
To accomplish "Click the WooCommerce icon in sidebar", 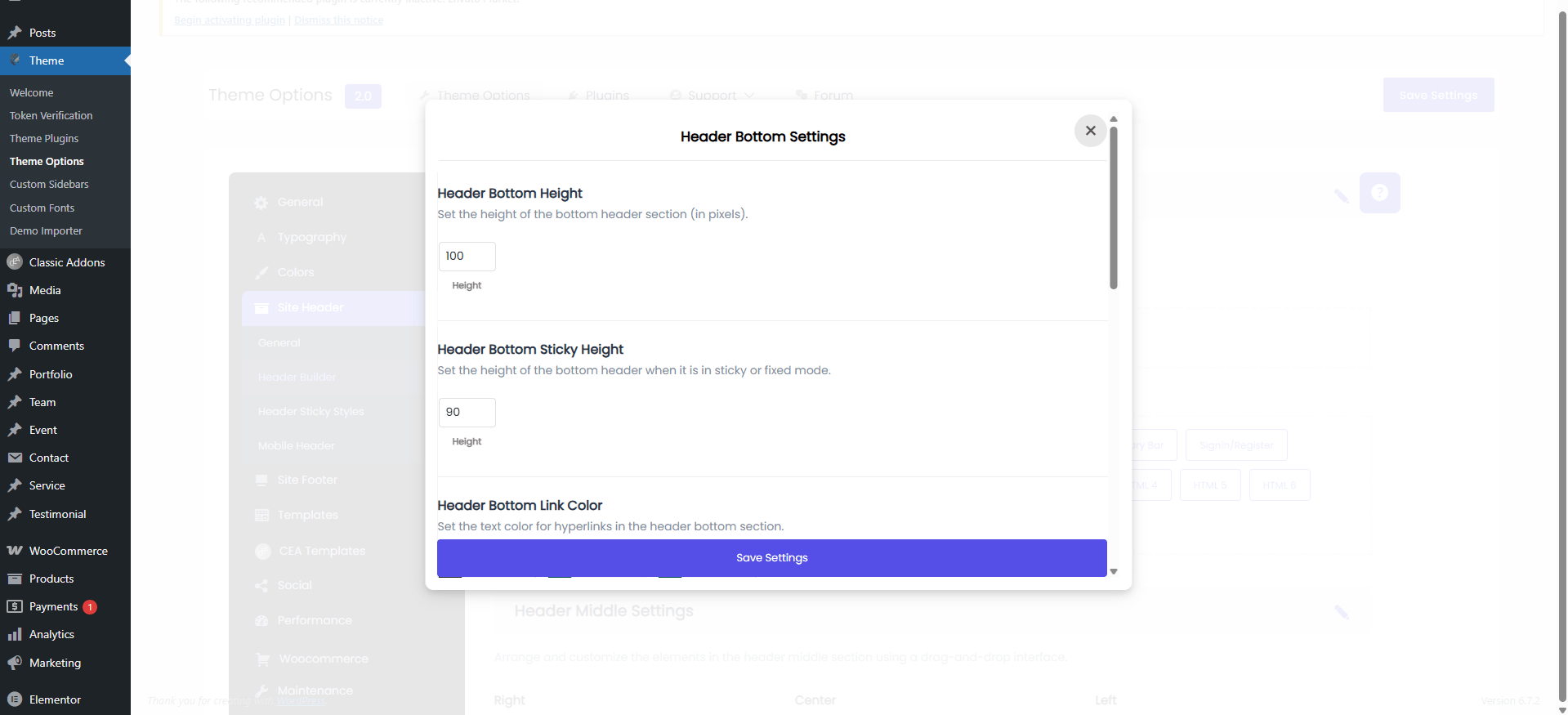I will tap(15, 551).
